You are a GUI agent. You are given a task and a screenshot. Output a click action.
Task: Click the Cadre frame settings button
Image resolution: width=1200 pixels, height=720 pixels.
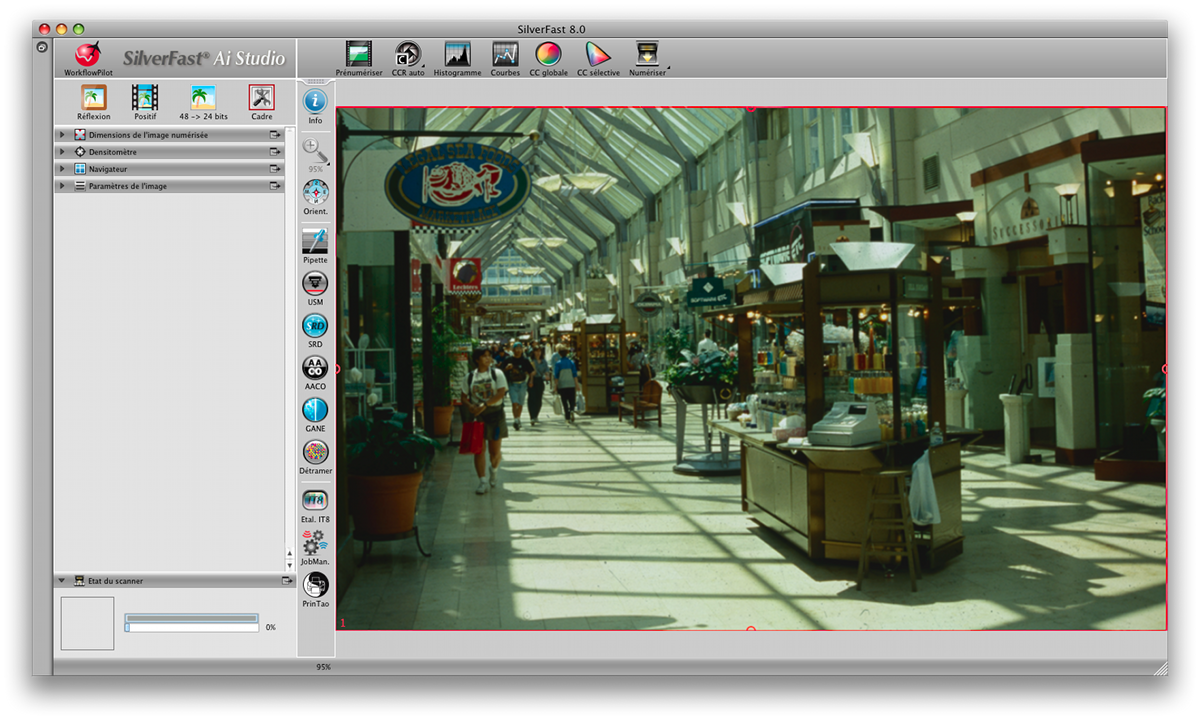coord(261,98)
